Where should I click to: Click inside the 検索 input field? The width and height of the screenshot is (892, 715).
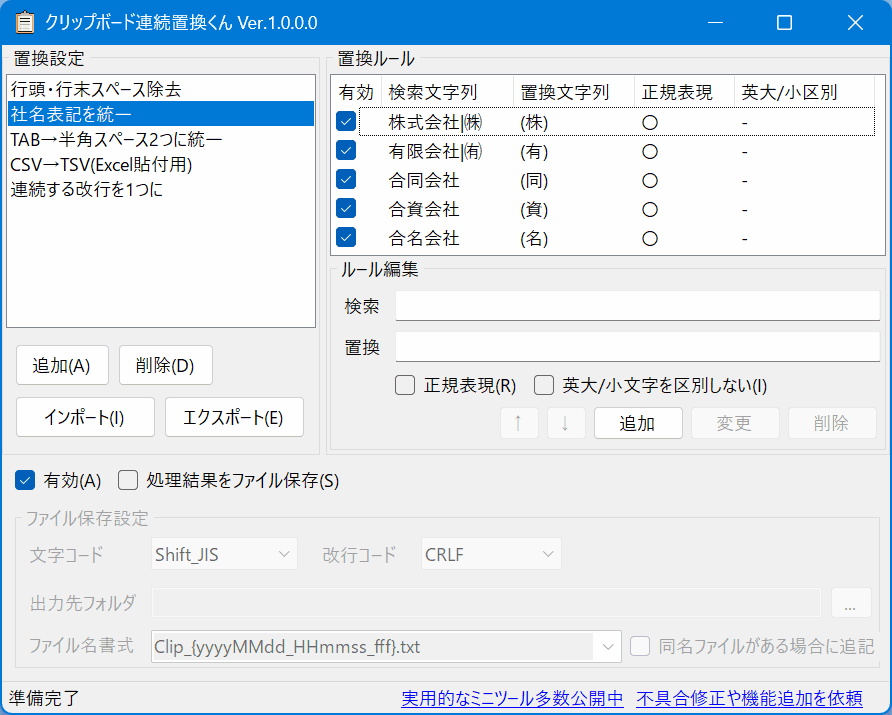(636, 307)
